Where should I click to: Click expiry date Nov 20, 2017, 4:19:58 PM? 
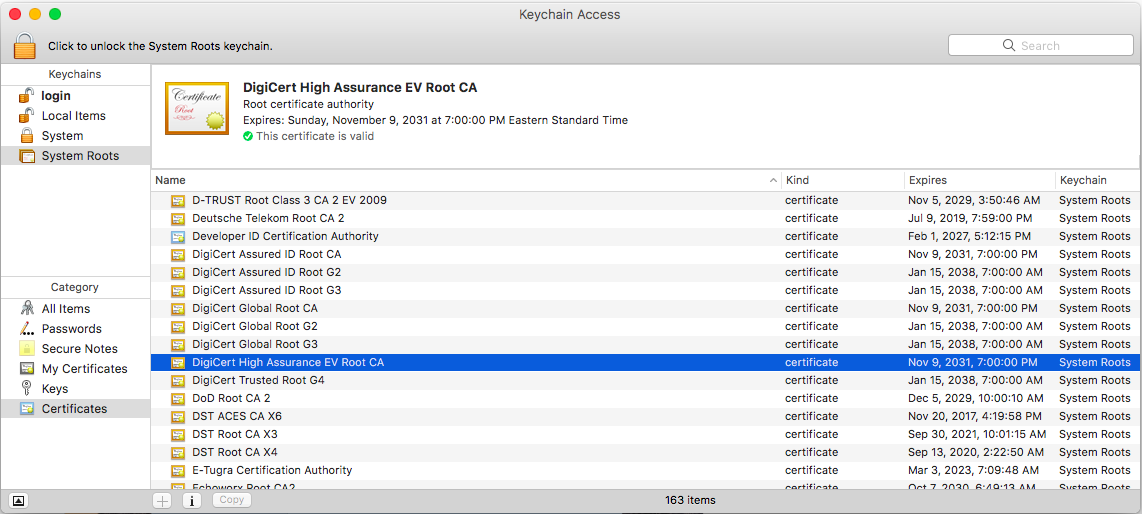point(974,416)
